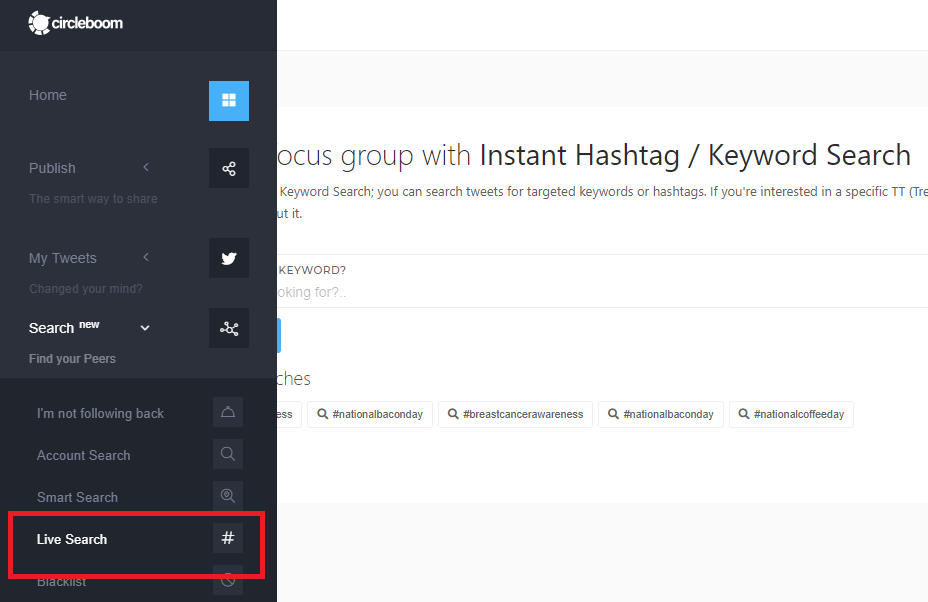The width and height of the screenshot is (928, 602).
Task: Search #nationalcoffeeday tag
Action: [791, 414]
